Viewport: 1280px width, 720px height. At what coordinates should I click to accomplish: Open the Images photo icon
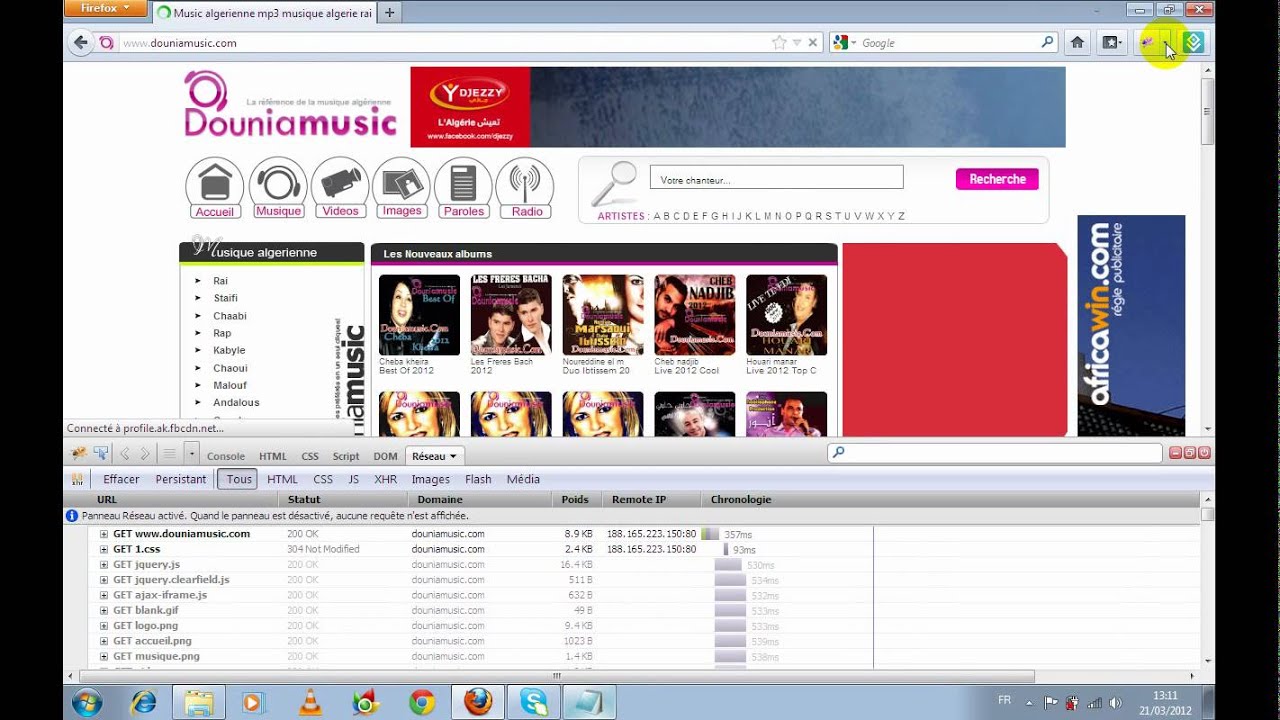pyautogui.click(x=401, y=188)
